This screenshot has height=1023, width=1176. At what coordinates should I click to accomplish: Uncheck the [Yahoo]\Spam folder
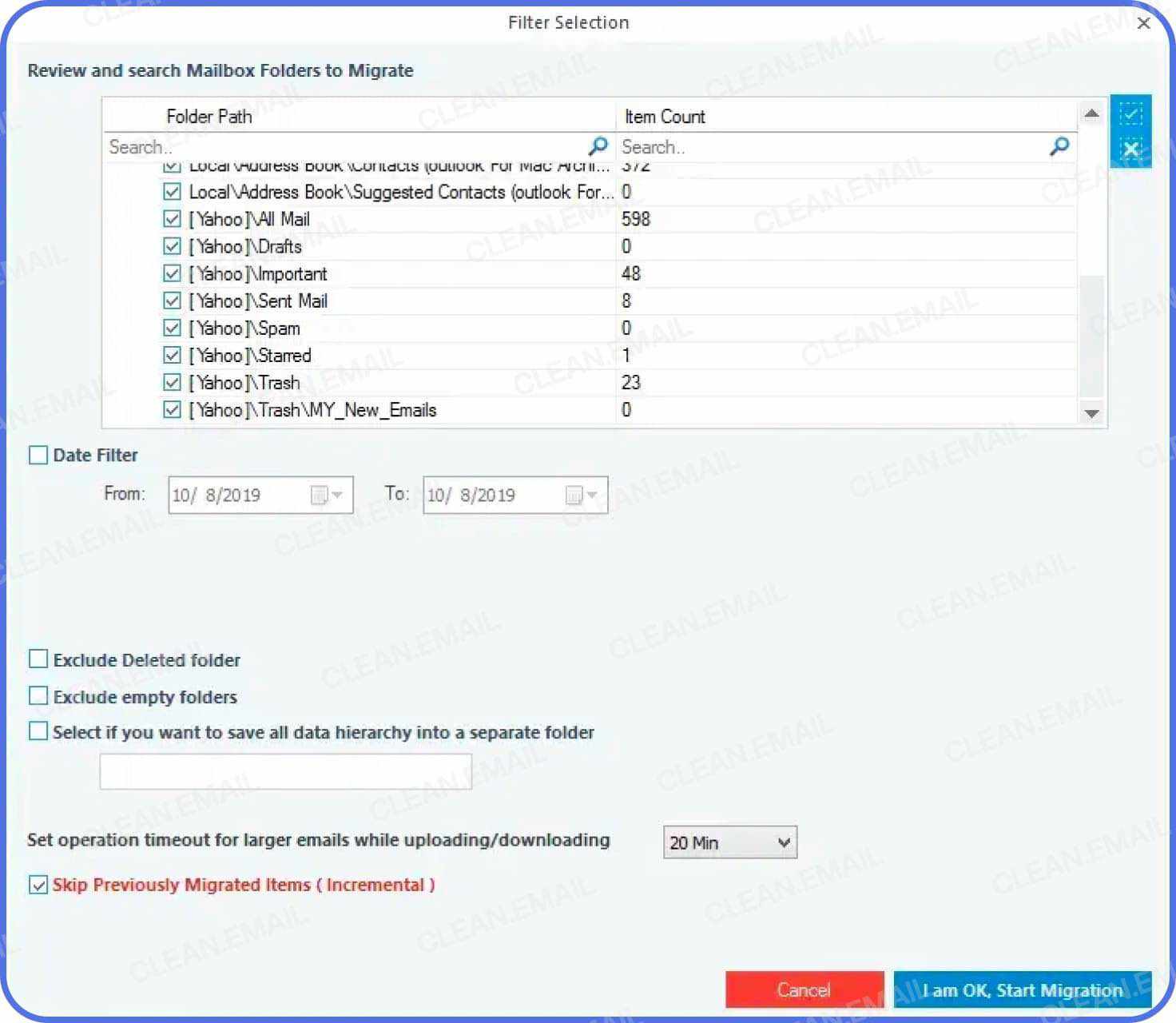pos(172,327)
